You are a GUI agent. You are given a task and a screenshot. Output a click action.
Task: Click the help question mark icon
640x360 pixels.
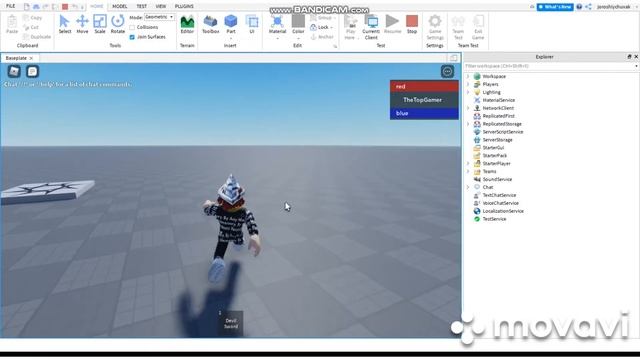point(579,7)
